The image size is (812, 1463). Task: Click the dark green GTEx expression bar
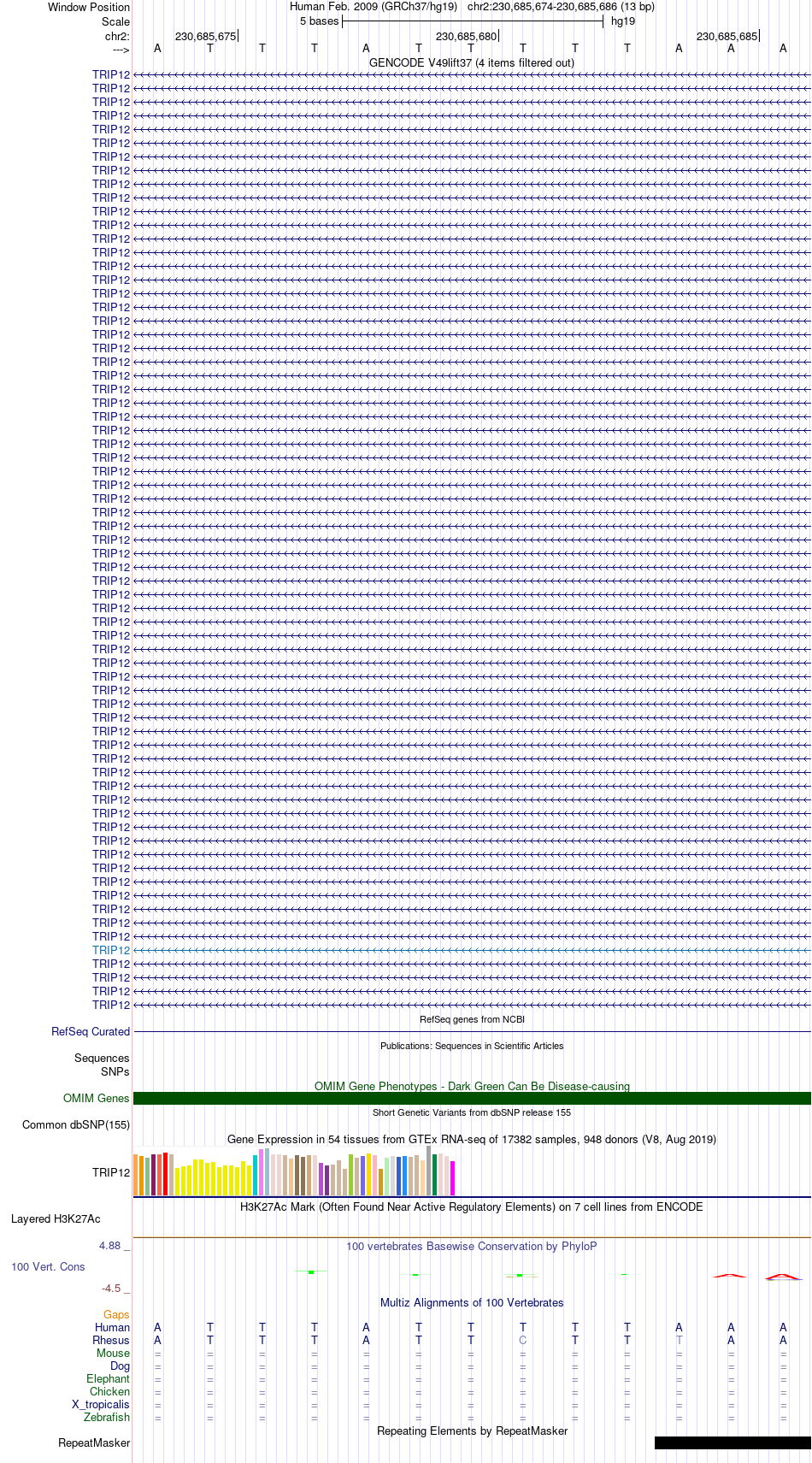point(435,1175)
